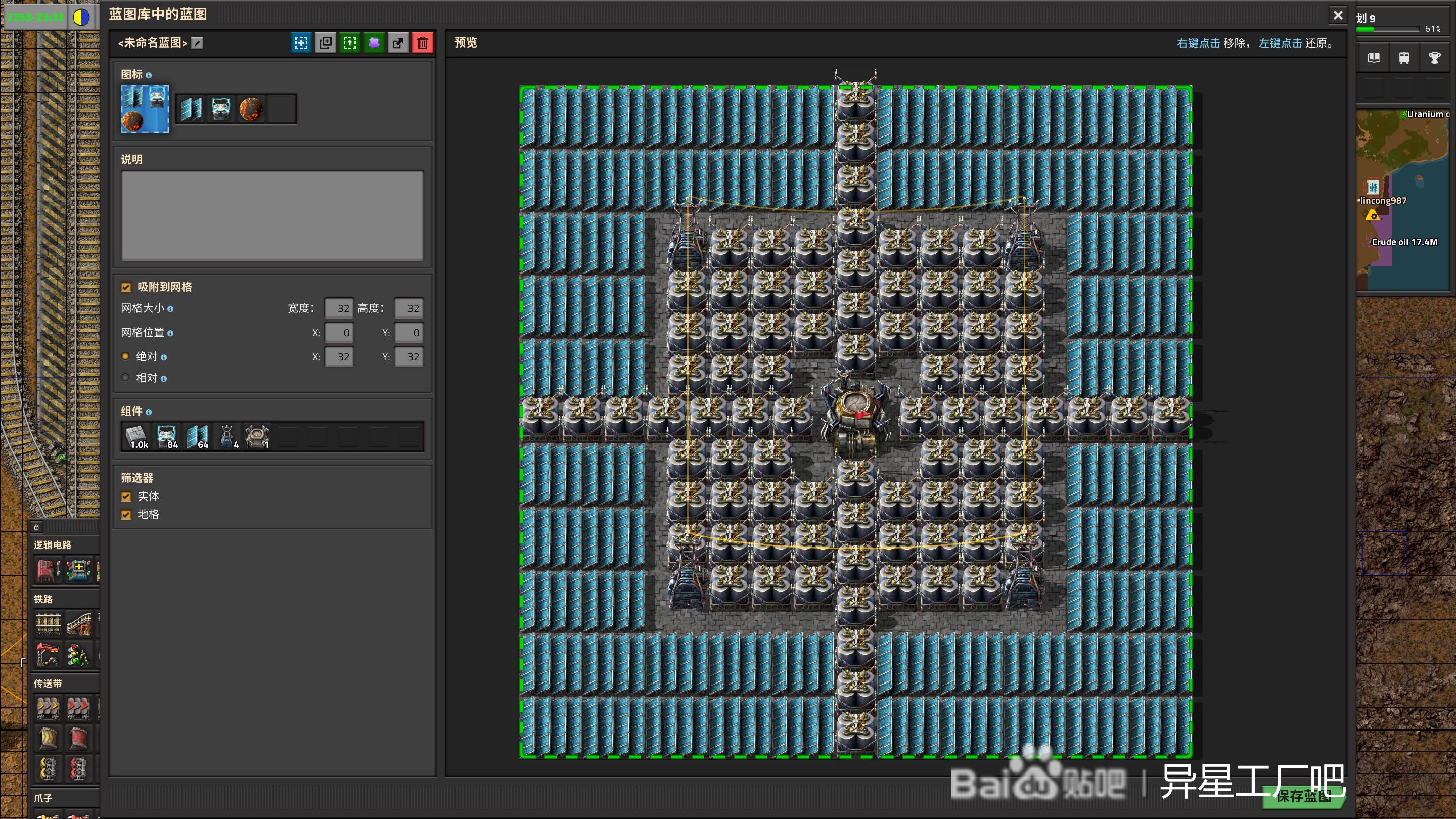Click the 高度 grid height field
This screenshot has width=1456, height=819.
click(408, 308)
